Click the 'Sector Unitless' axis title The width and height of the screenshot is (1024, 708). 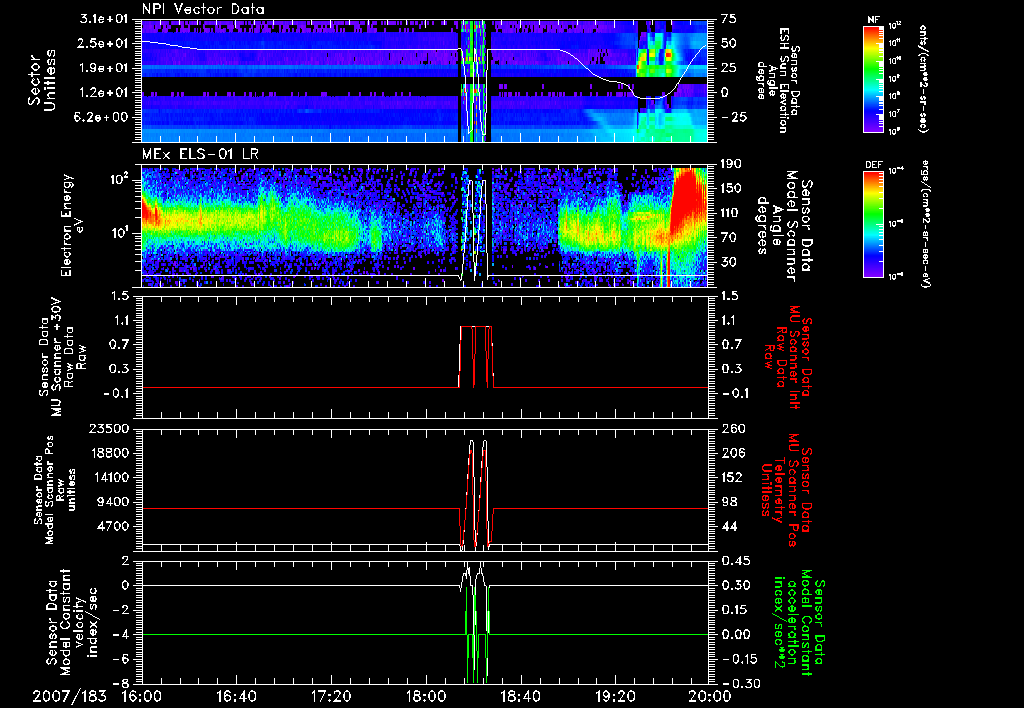(x=42, y=80)
